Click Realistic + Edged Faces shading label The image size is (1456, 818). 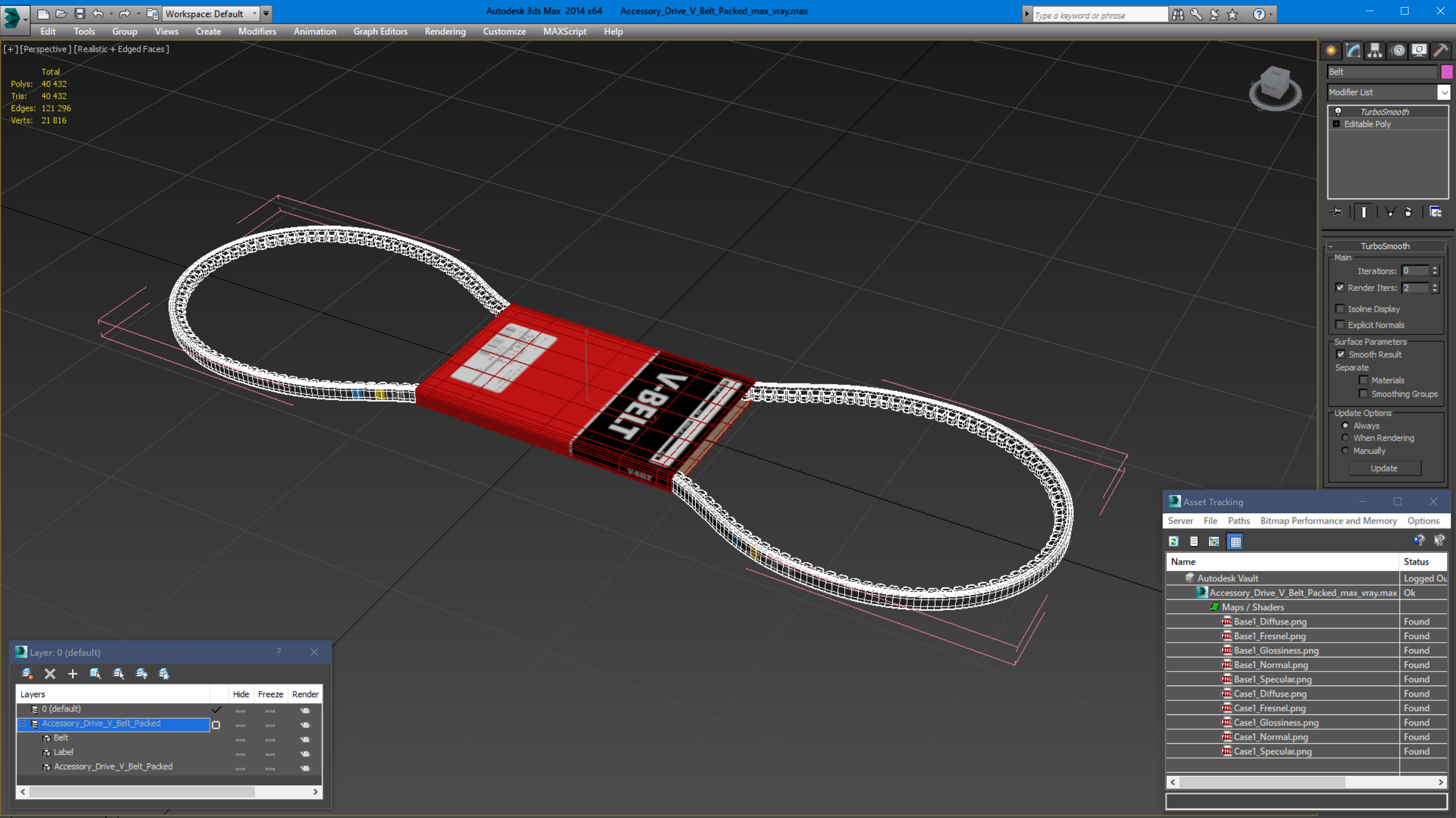coord(121,49)
